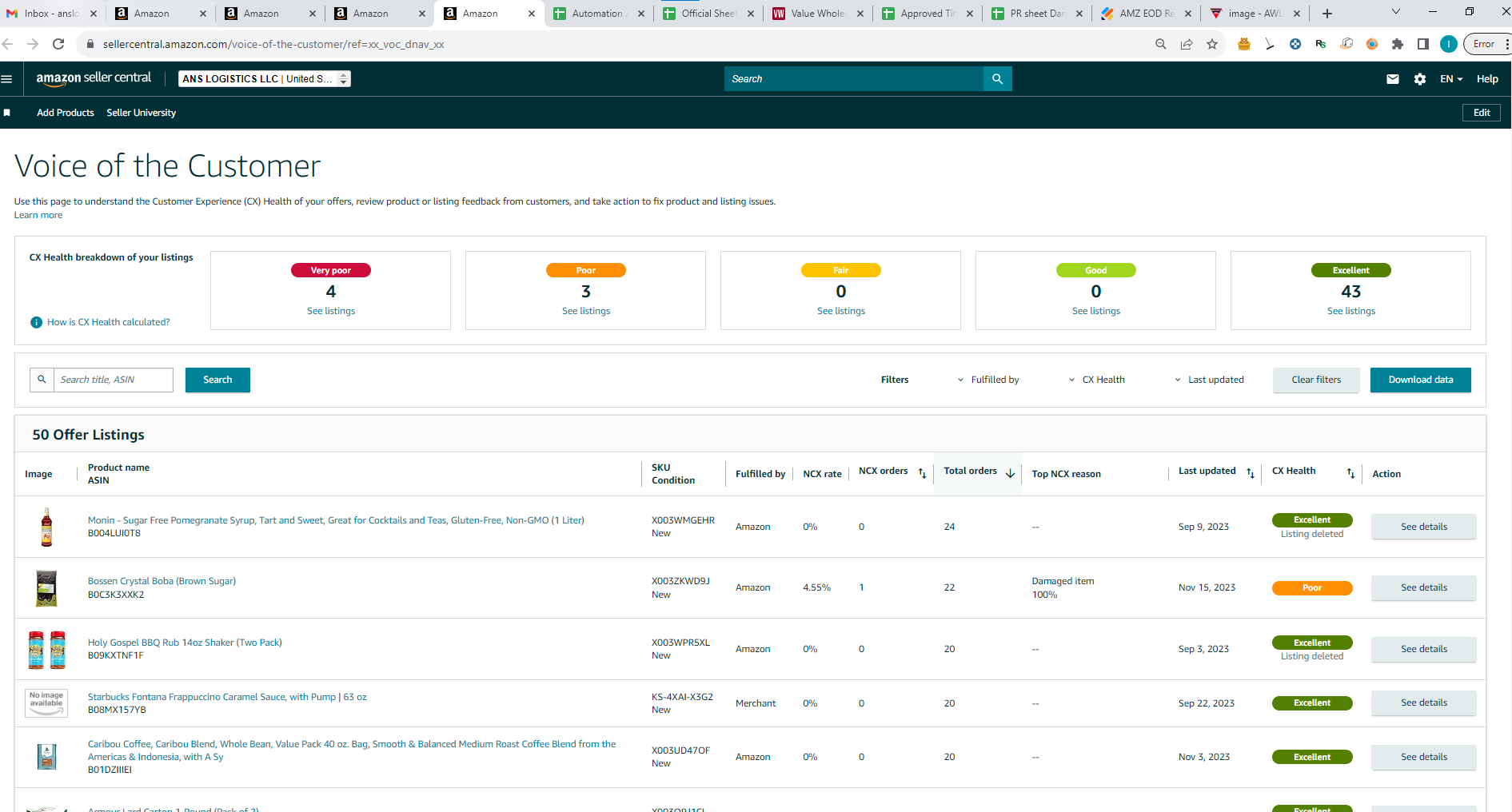This screenshot has width=1512, height=812.
Task: Share this page via the share icon
Action: (x=1187, y=44)
